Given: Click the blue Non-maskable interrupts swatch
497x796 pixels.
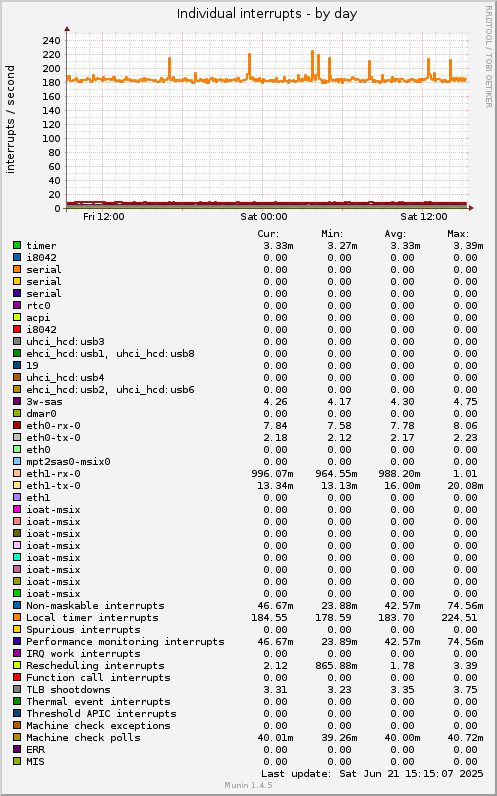Looking at the screenshot, I should (x=17, y=606).
